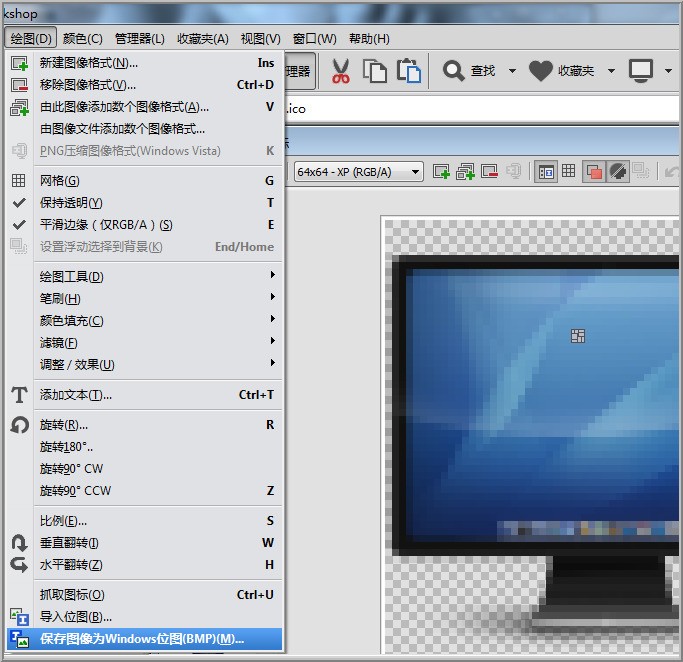The image size is (683, 662).
Task: Click the scissors cut icon in toolbar
Action: click(340, 71)
